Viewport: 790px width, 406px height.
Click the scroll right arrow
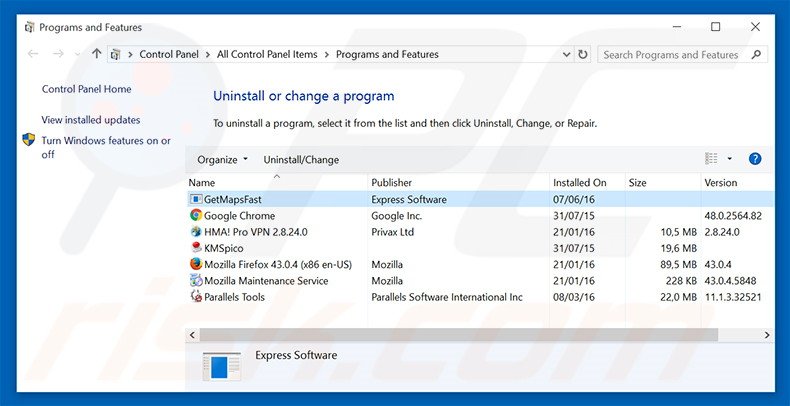click(767, 334)
